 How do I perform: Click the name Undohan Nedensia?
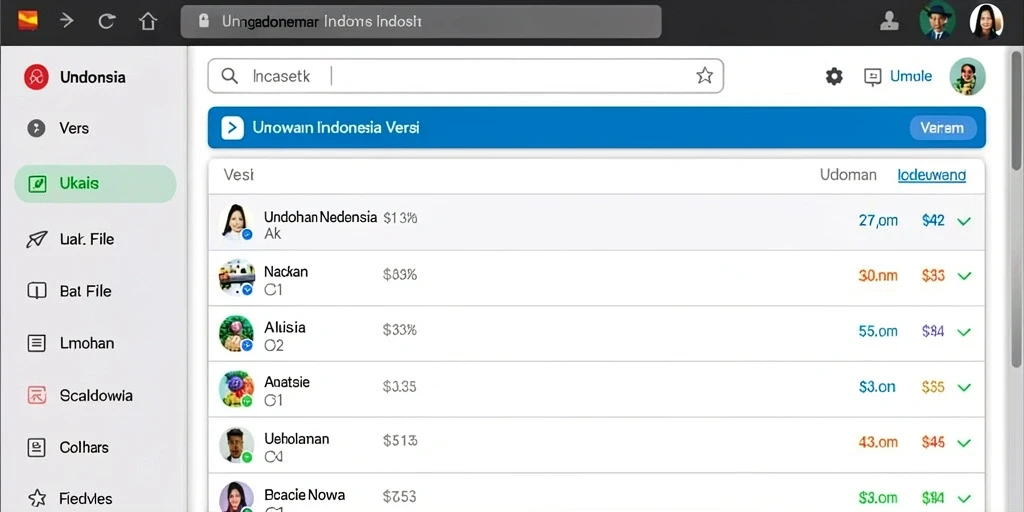coord(320,217)
